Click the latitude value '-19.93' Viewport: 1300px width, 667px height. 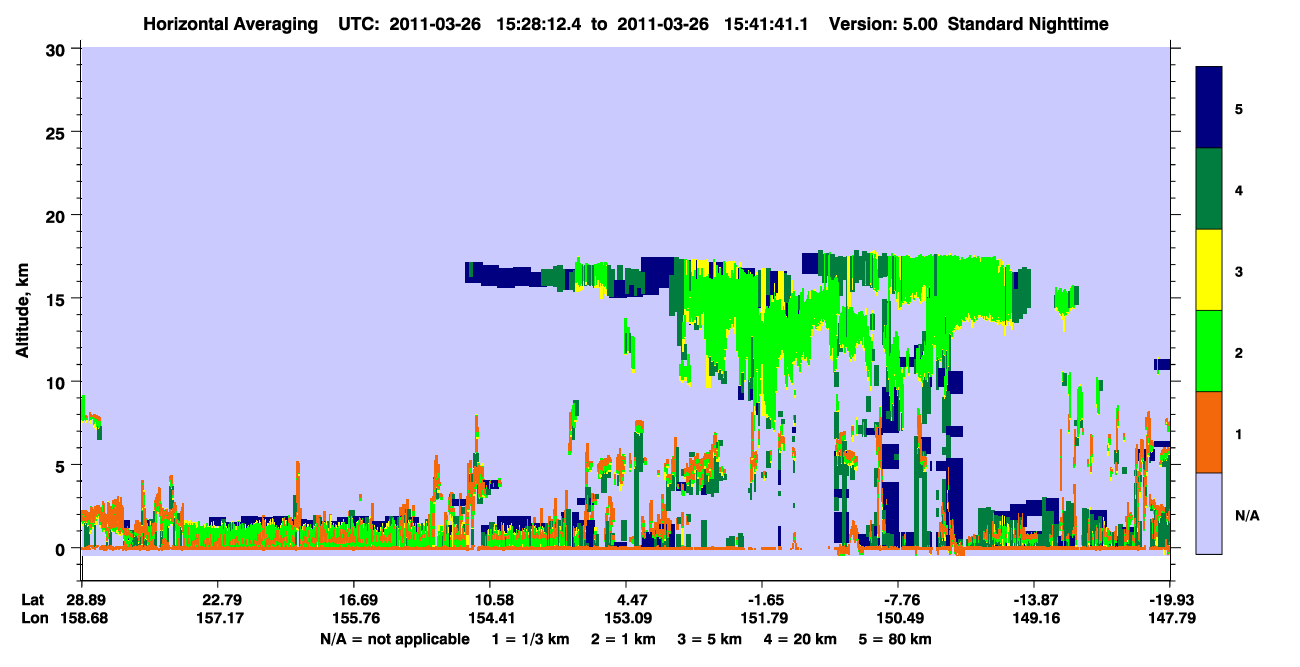pos(1170,600)
